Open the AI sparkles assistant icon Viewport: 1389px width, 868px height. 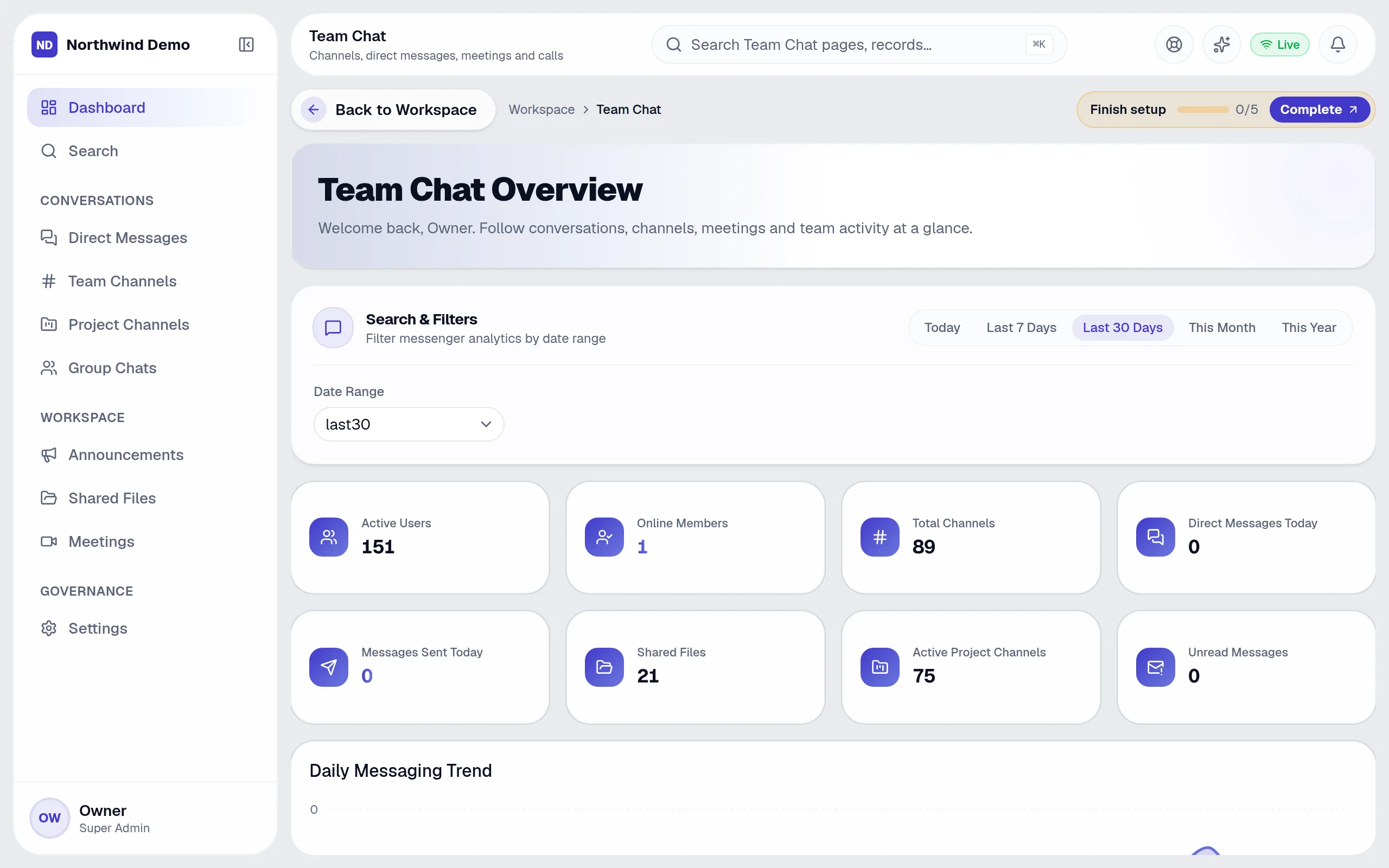click(1221, 44)
